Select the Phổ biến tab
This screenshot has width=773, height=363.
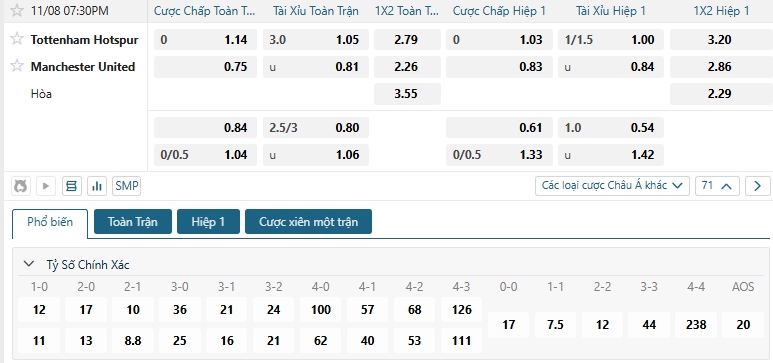coord(50,222)
